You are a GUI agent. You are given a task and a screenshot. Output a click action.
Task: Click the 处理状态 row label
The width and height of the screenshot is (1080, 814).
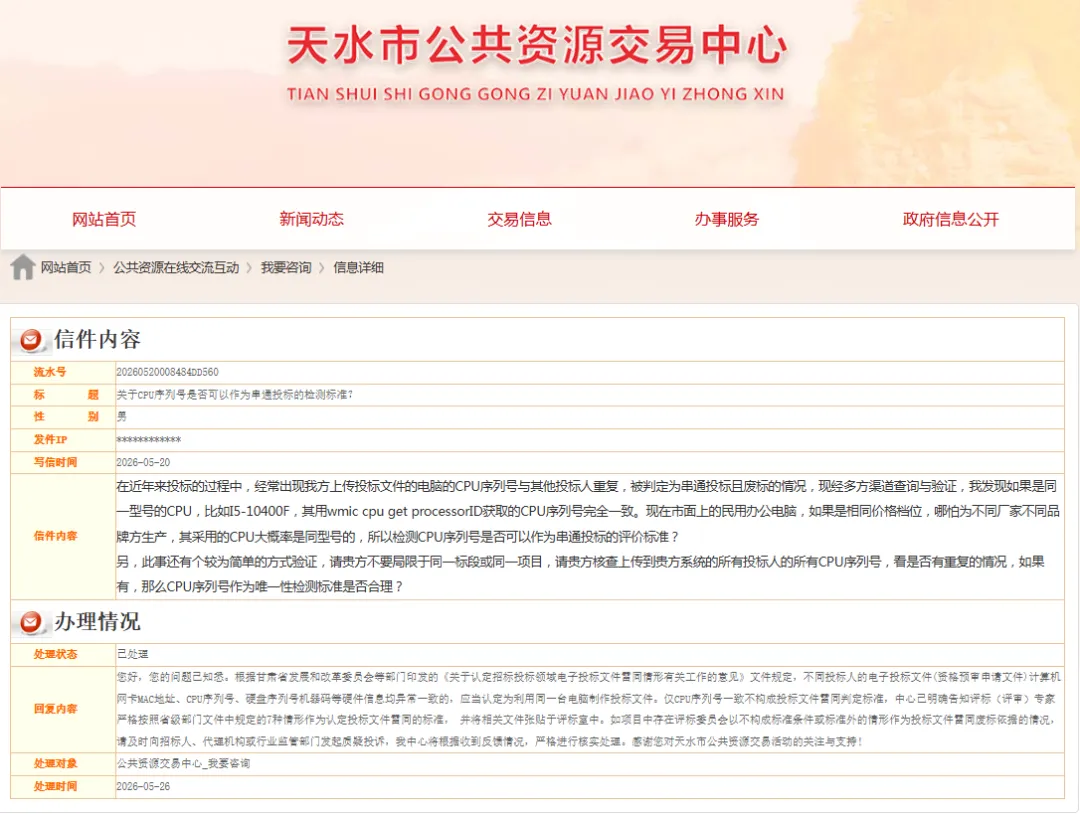[x=55, y=654]
